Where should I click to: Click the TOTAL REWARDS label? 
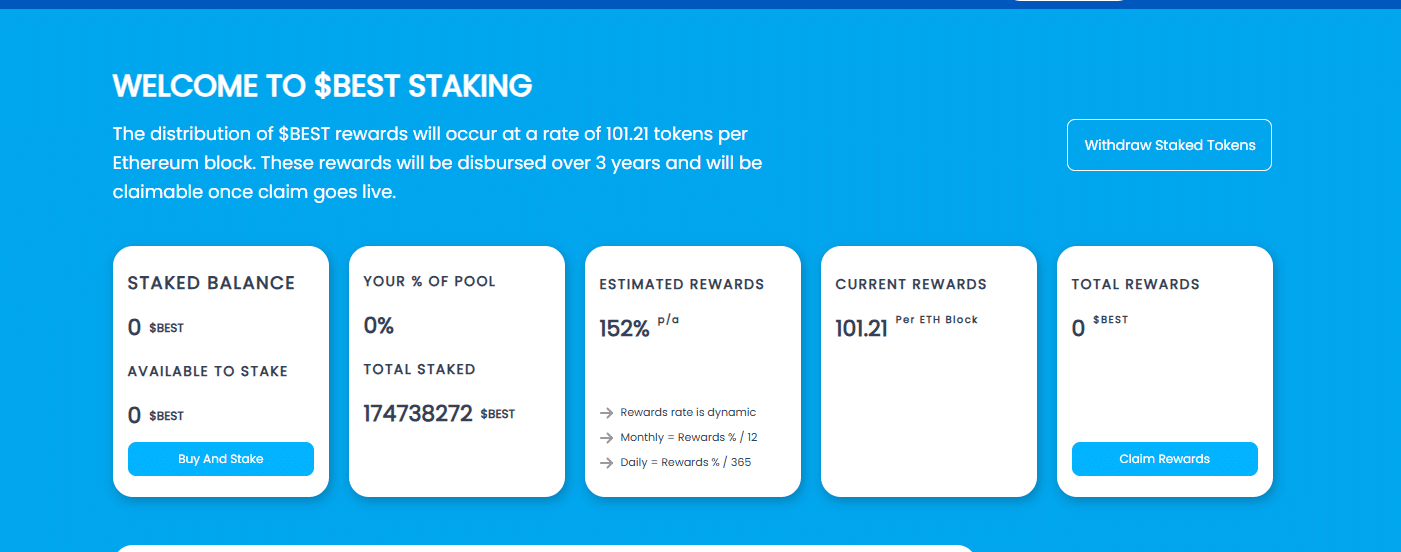(1135, 284)
